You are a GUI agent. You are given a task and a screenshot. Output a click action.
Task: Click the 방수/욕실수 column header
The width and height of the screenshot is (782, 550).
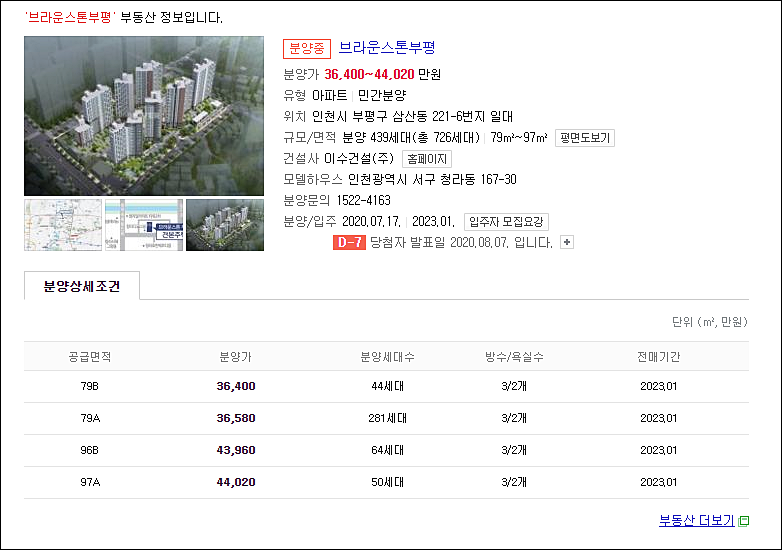(514, 357)
